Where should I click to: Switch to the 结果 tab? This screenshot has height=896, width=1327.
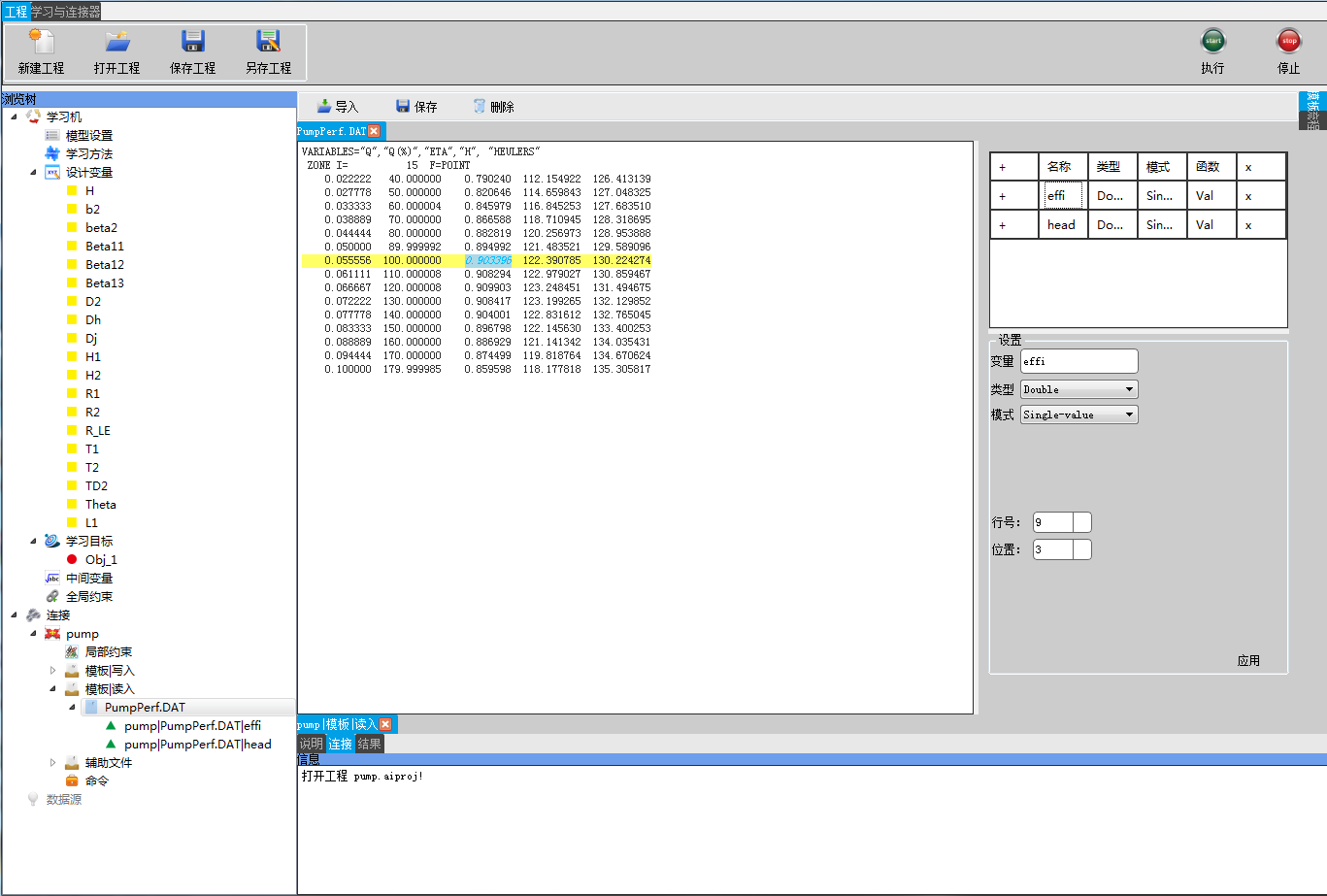[x=369, y=744]
